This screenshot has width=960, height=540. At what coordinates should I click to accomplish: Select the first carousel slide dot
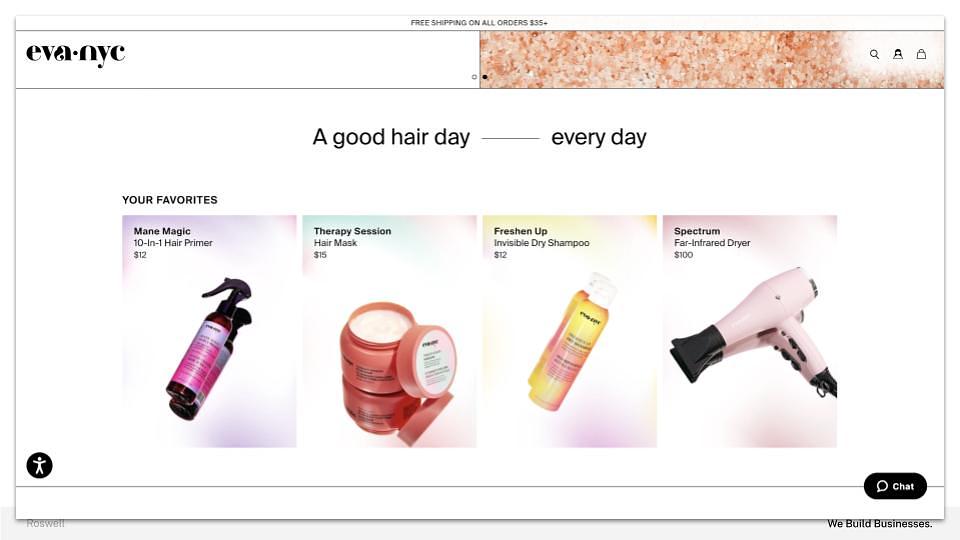(474, 77)
